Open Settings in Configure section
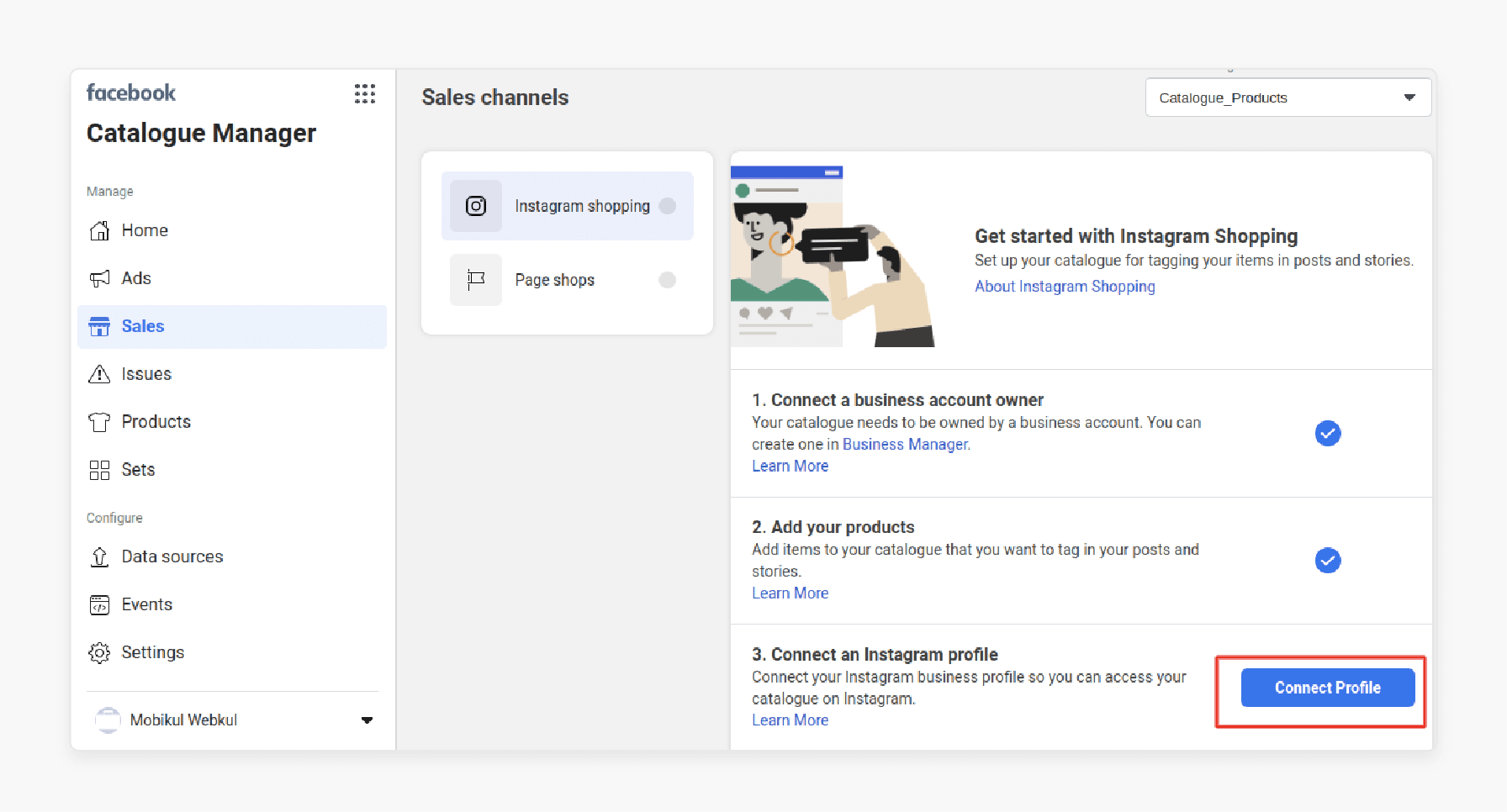 click(x=232, y=652)
